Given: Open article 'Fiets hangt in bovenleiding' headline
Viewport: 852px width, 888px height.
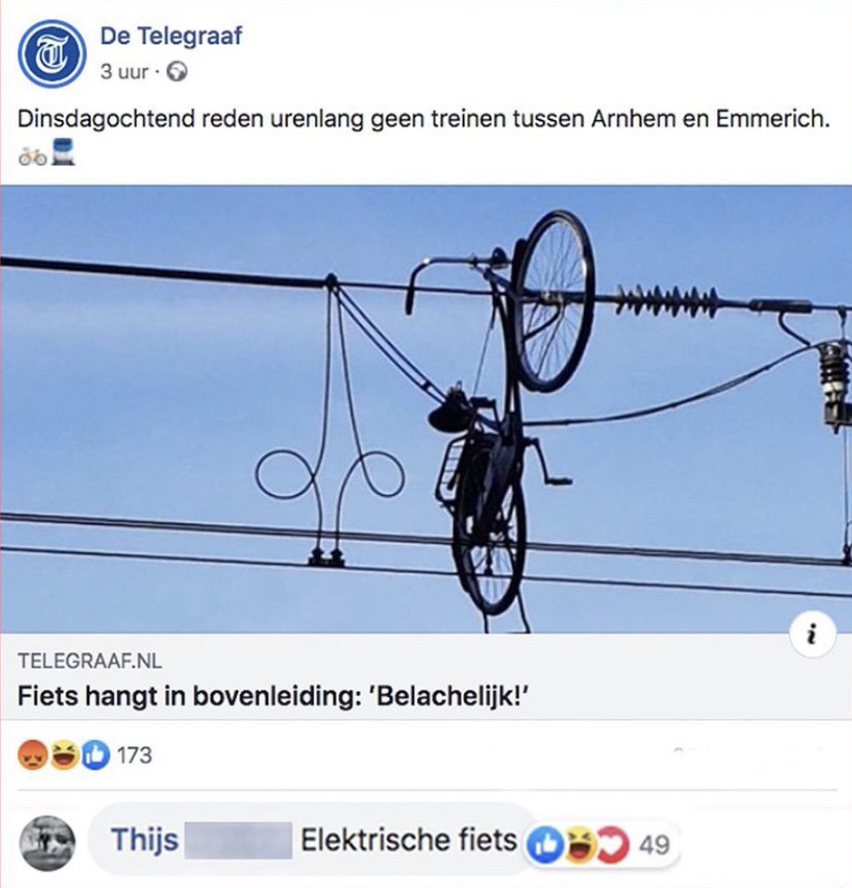Looking at the screenshot, I should pos(273,695).
